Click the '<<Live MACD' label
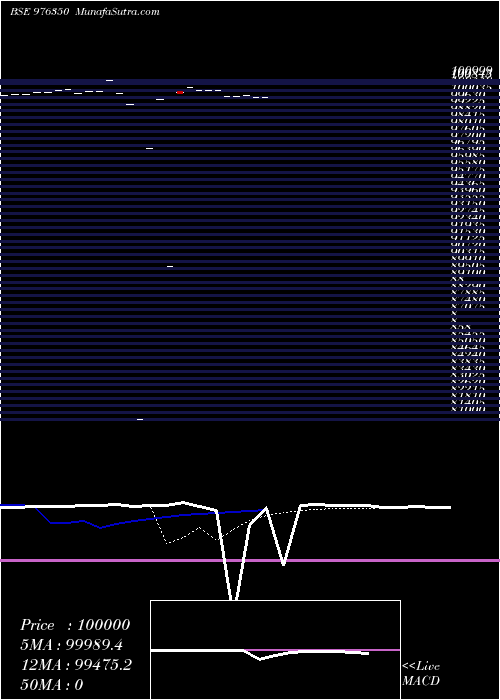 coord(421,673)
